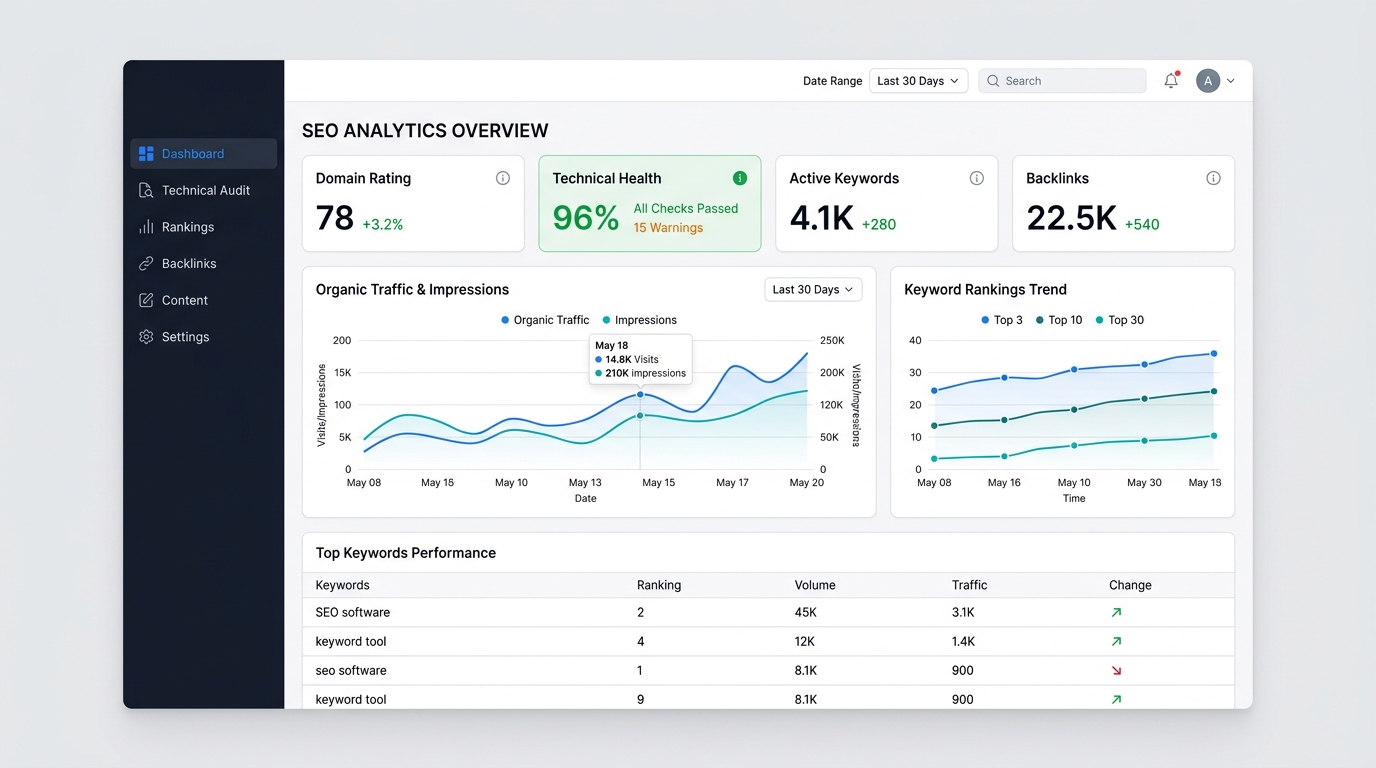The height and width of the screenshot is (768, 1376).
Task: Go to Technical Audit page
Action: click(x=204, y=190)
